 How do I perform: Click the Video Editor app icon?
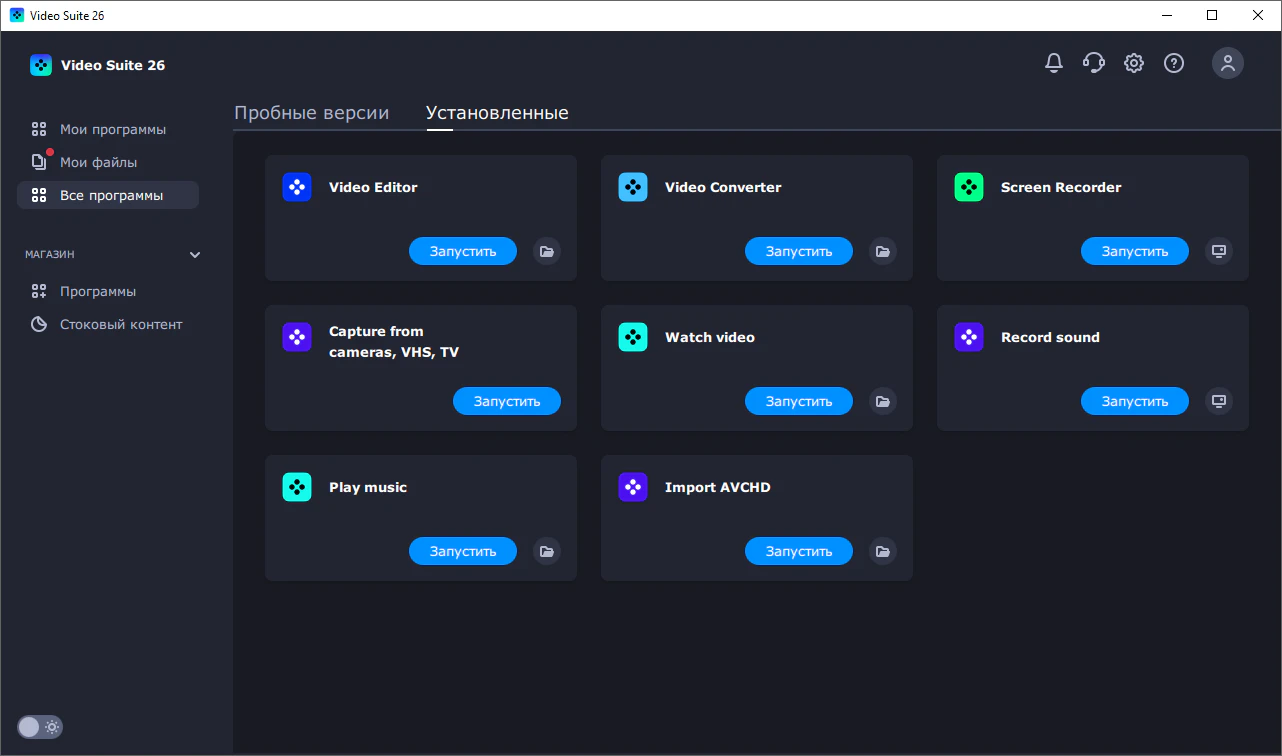coord(297,187)
